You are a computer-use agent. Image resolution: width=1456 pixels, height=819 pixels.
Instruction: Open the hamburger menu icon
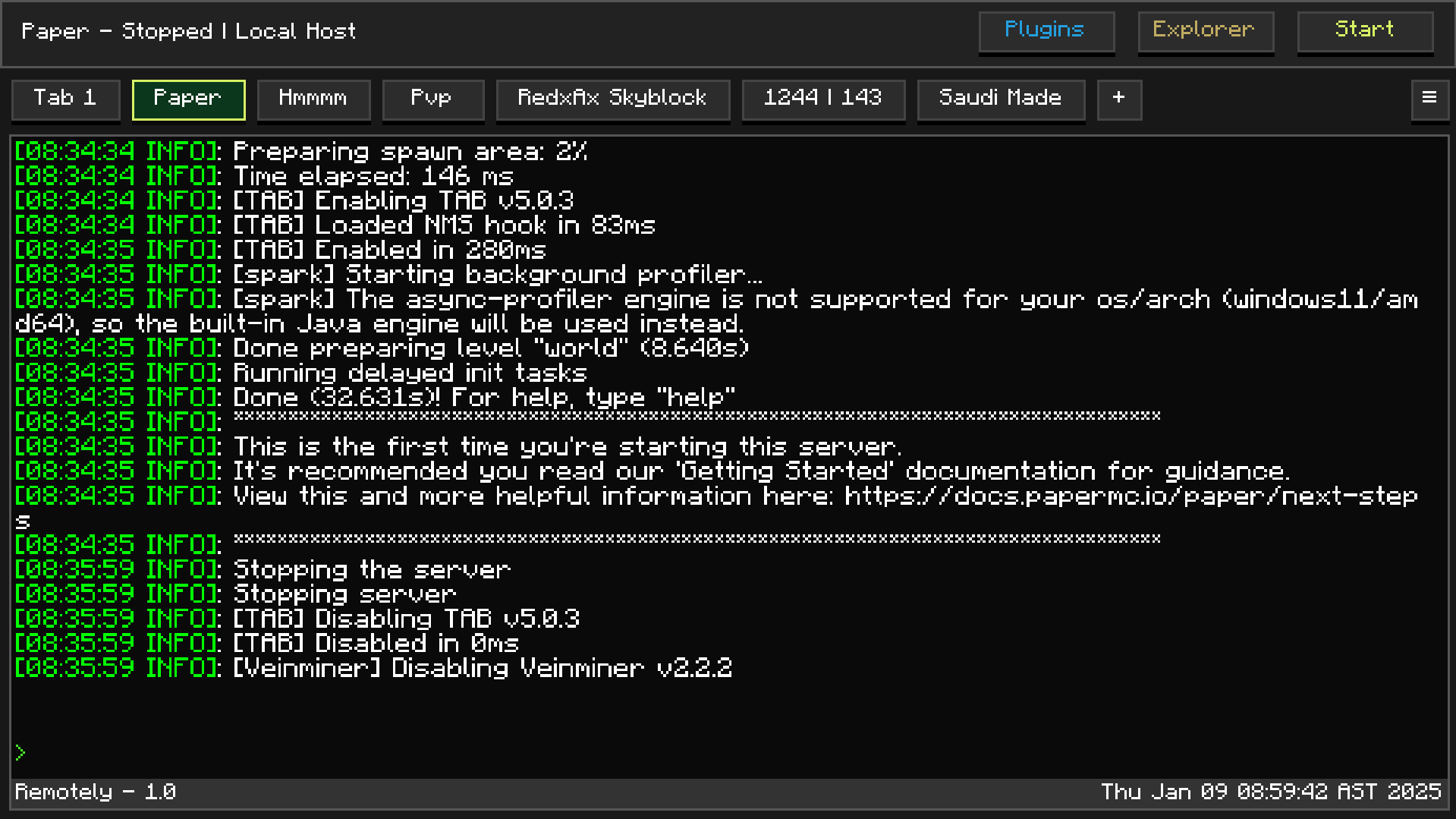(1429, 99)
